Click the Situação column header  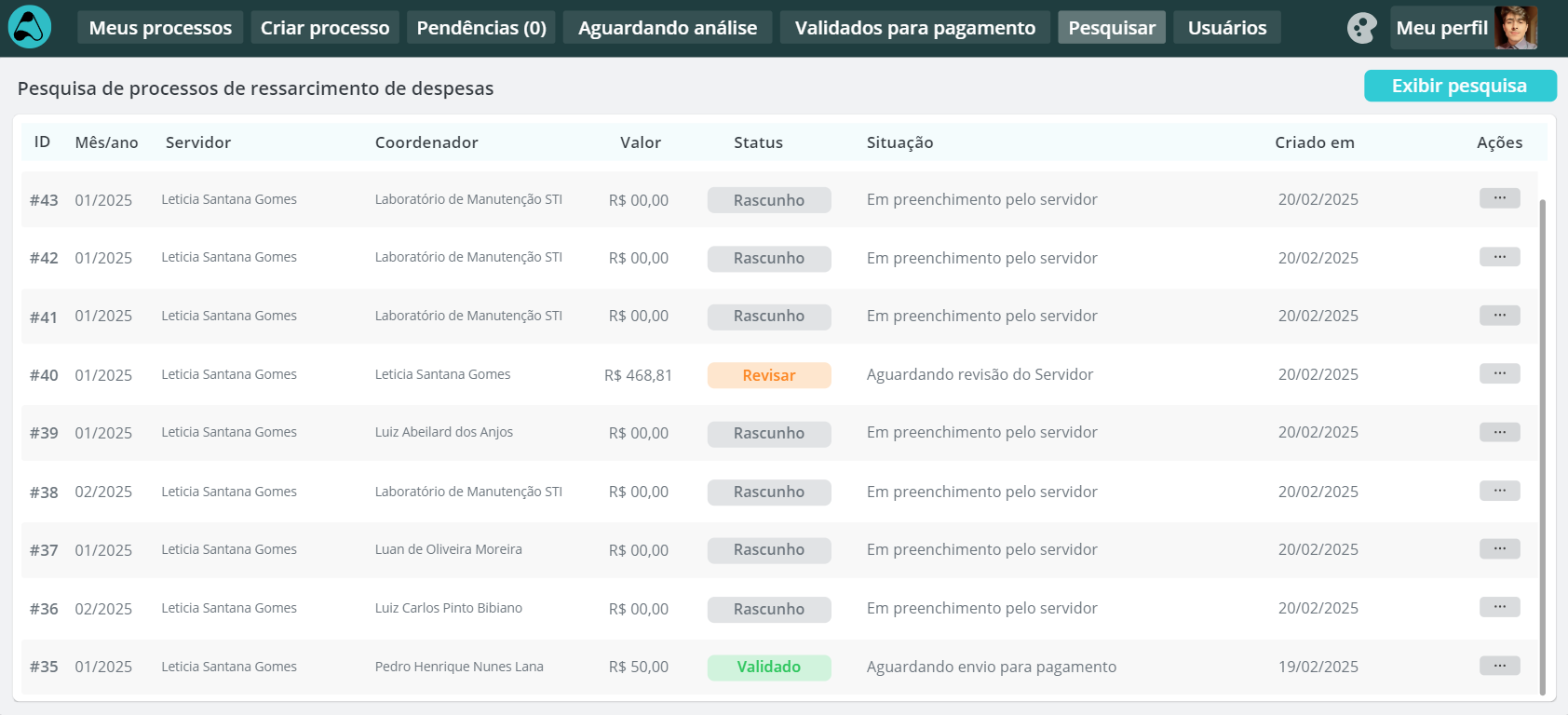pyautogui.click(x=899, y=142)
